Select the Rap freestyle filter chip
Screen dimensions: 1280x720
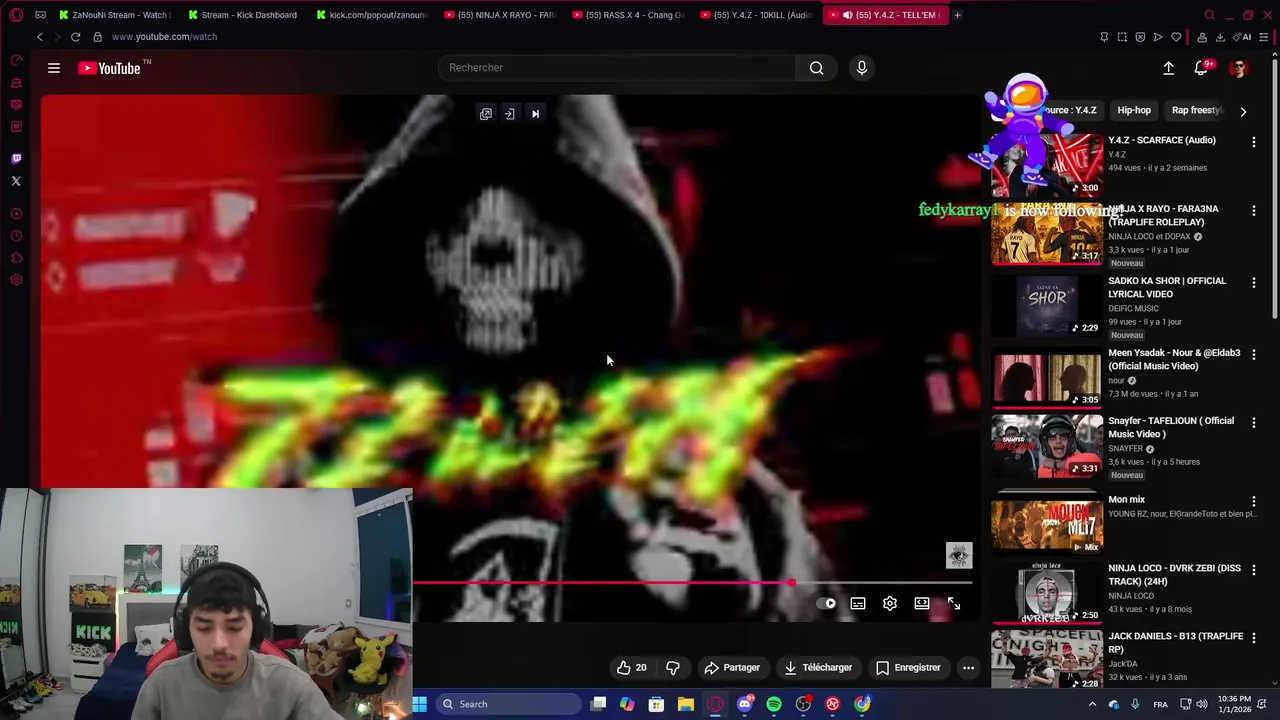(x=1196, y=110)
